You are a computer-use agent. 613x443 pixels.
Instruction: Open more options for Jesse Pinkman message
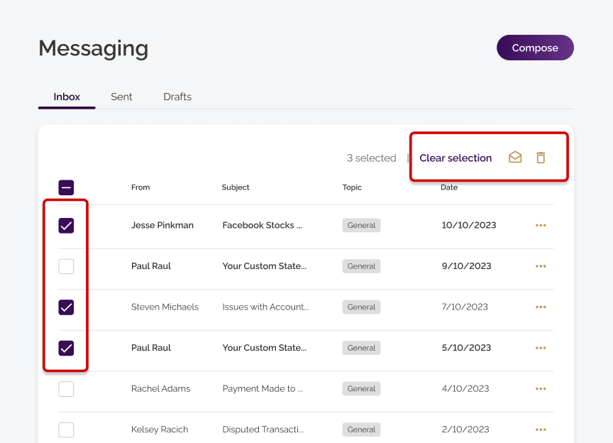click(541, 226)
